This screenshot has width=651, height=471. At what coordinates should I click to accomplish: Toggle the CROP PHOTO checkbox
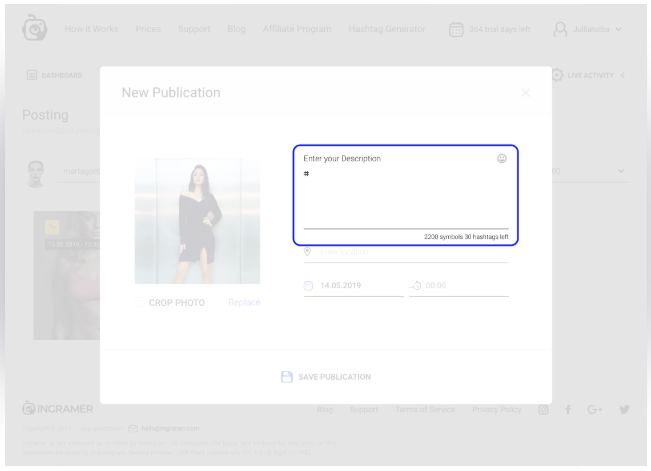[140, 302]
